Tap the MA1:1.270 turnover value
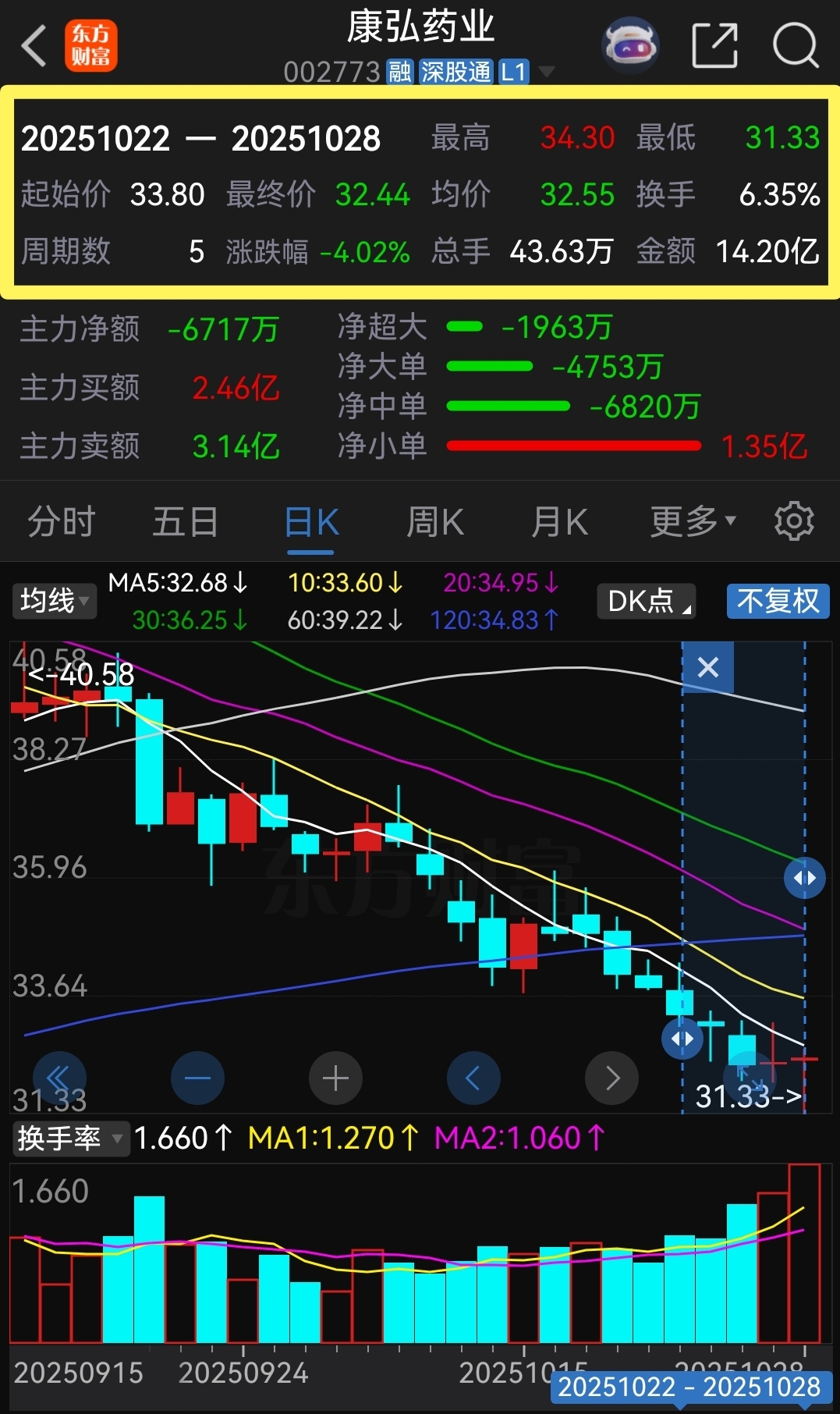The height and width of the screenshot is (1414, 840). [333, 1139]
